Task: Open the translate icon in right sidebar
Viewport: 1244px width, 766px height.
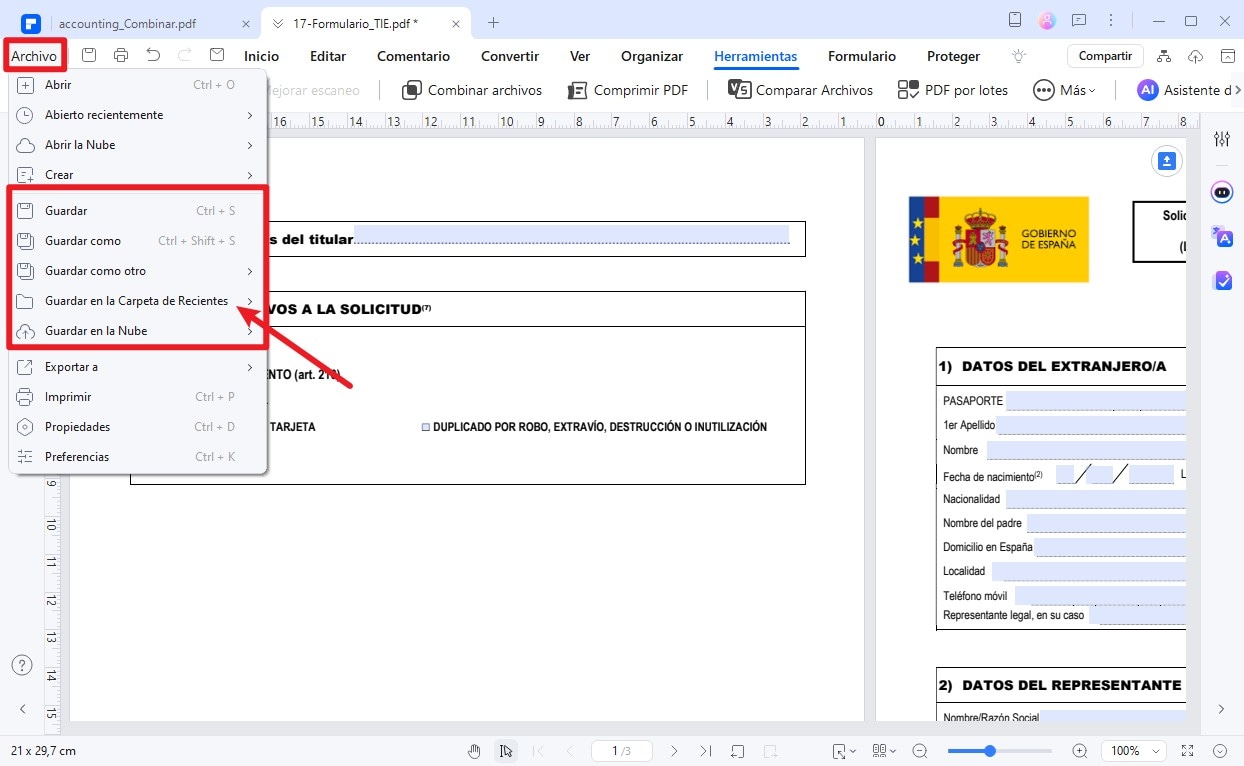Action: pyautogui.click(x=1222, y=237)
